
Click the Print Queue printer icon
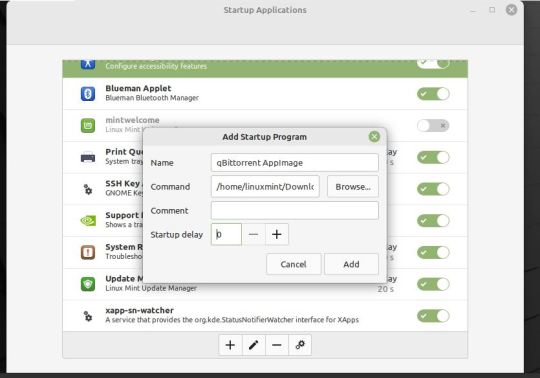pos(88,157)
